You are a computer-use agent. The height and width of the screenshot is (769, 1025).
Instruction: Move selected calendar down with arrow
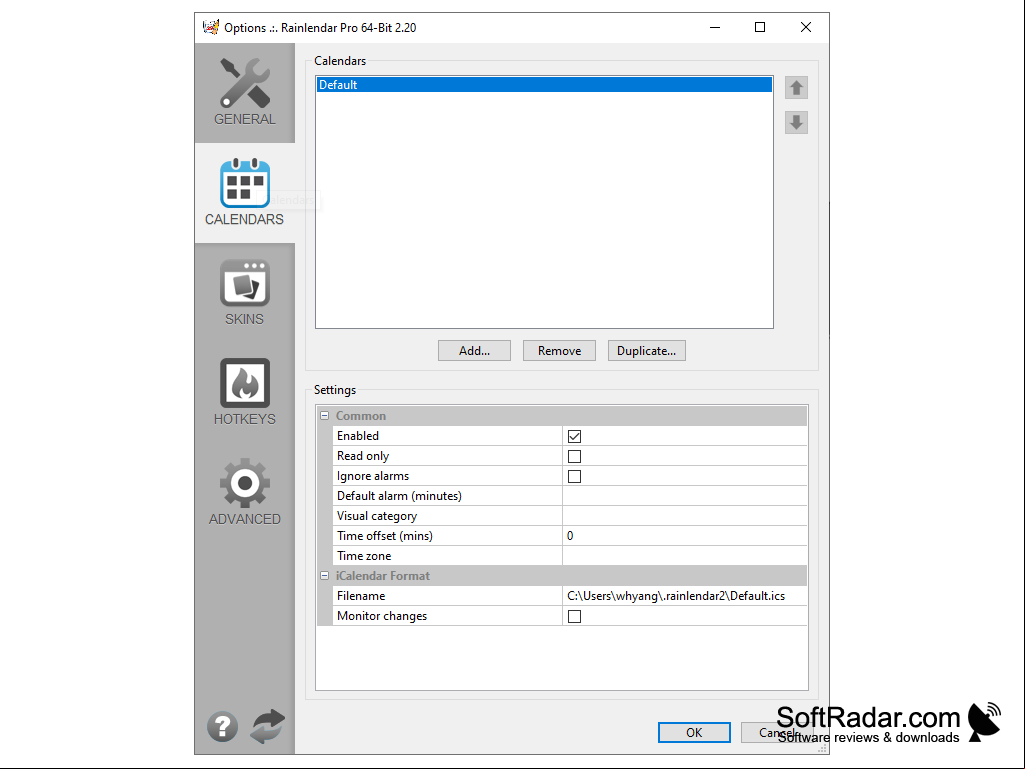[796, 122]
